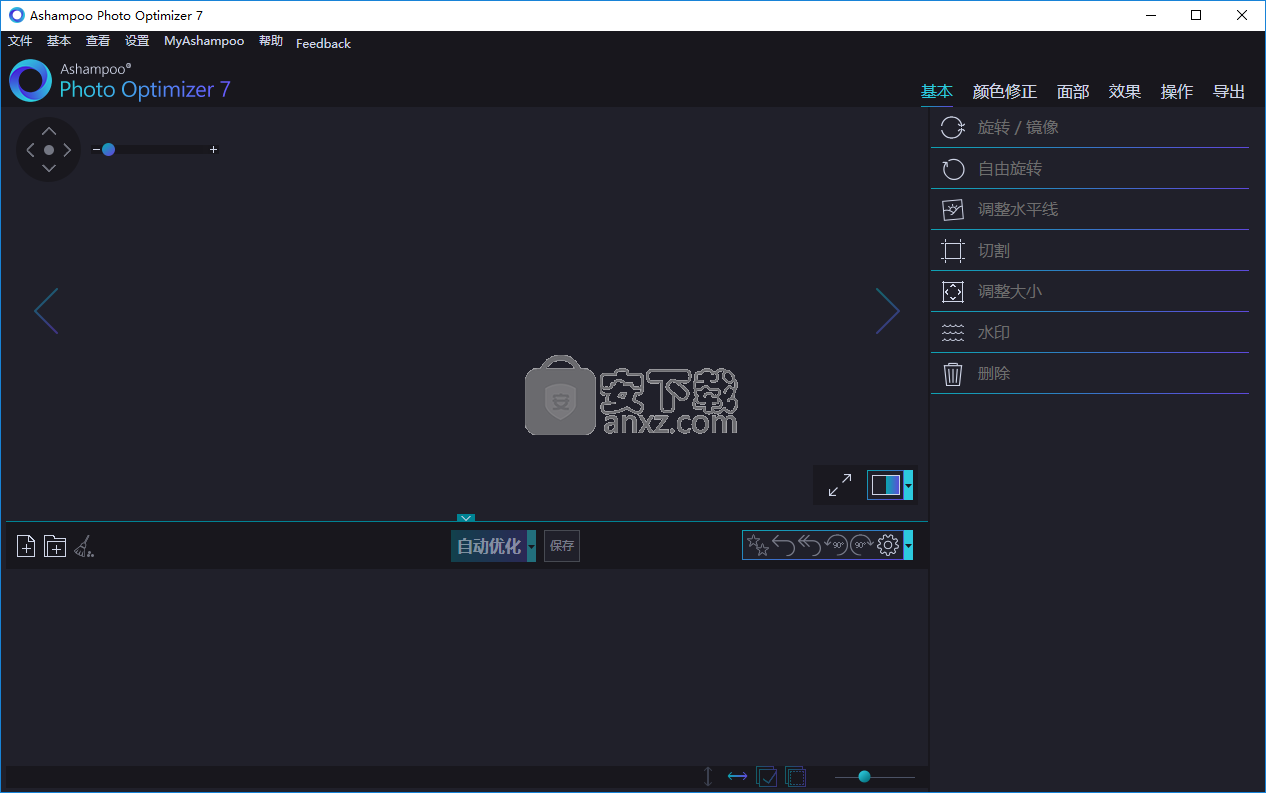This screenshot has height=793, width=1266.
Task: Open the 查看 (View) menu
Action: [98, 41]
